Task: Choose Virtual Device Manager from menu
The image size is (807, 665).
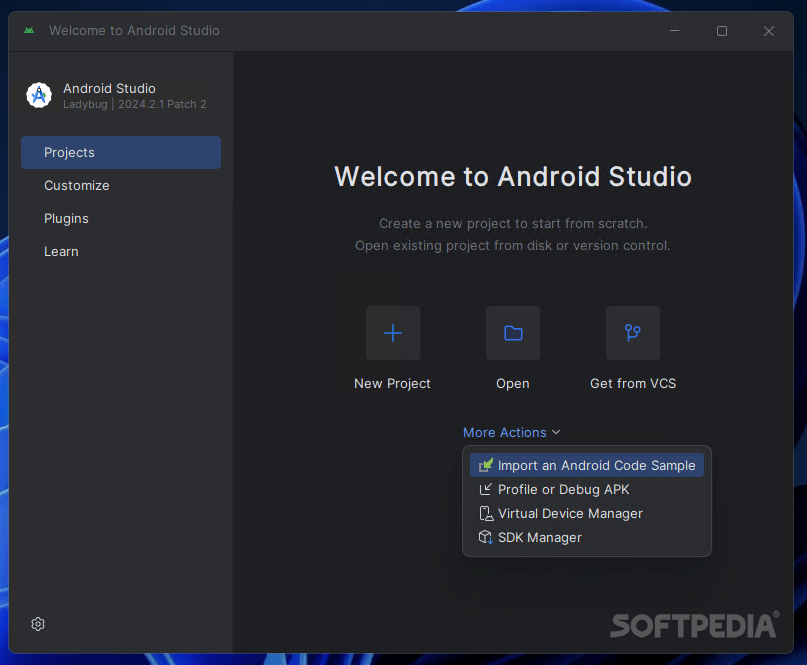Action: click(x=570, y=513)
